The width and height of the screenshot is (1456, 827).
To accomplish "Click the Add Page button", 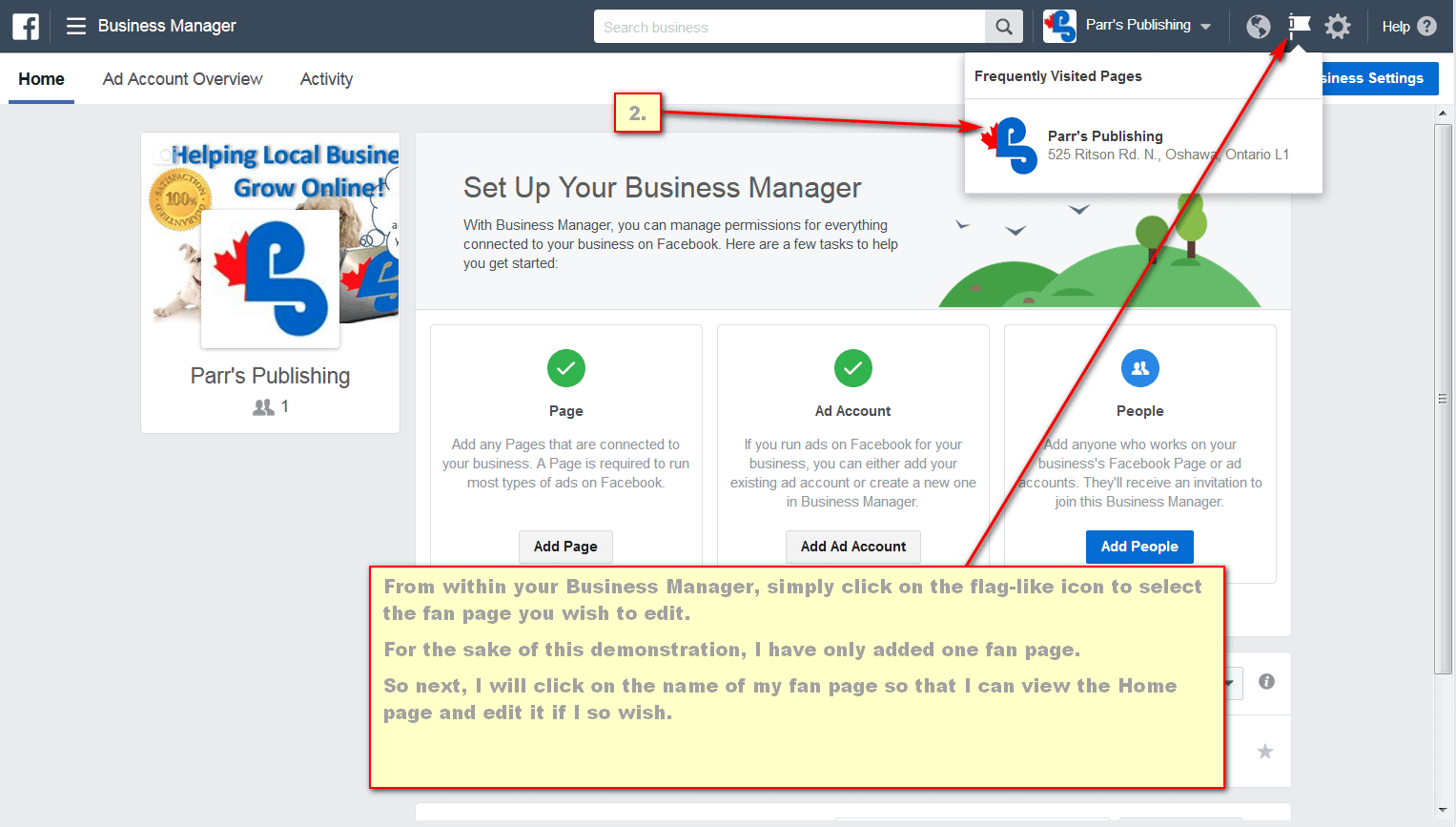I will (566, 547).
